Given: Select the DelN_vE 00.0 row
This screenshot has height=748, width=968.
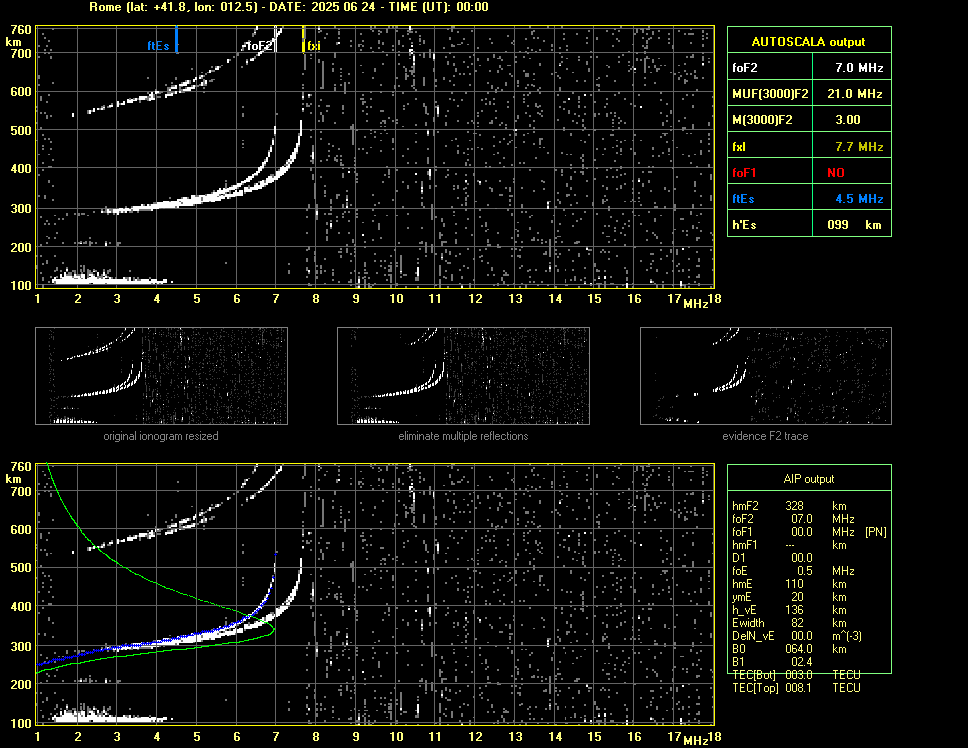Looking at the screenshot, I should [797, 636].
